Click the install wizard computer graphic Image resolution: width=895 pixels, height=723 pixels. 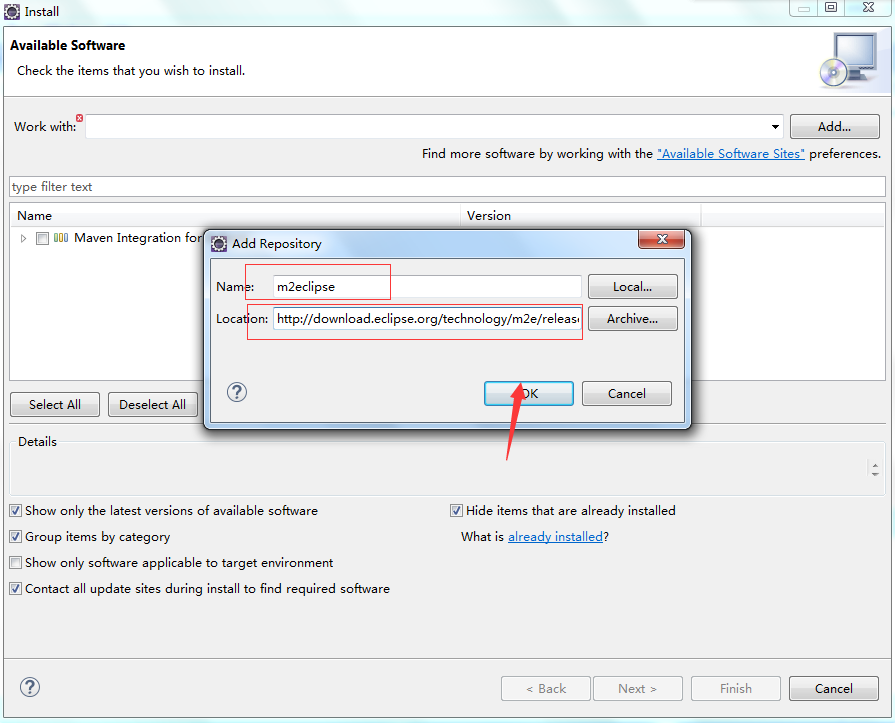[x=848, y=60]
